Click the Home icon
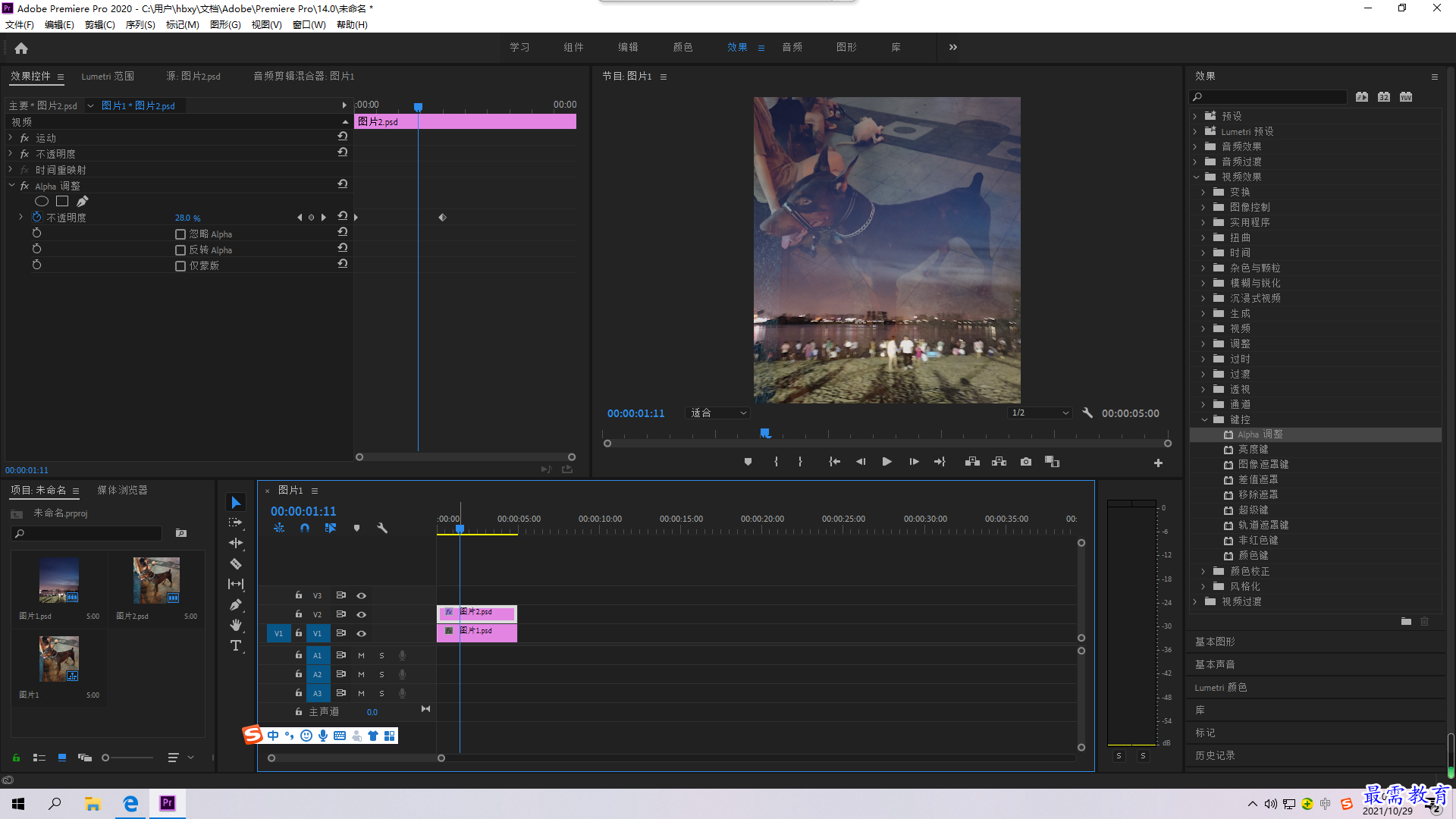1456x819 pixels. point(21,48)
